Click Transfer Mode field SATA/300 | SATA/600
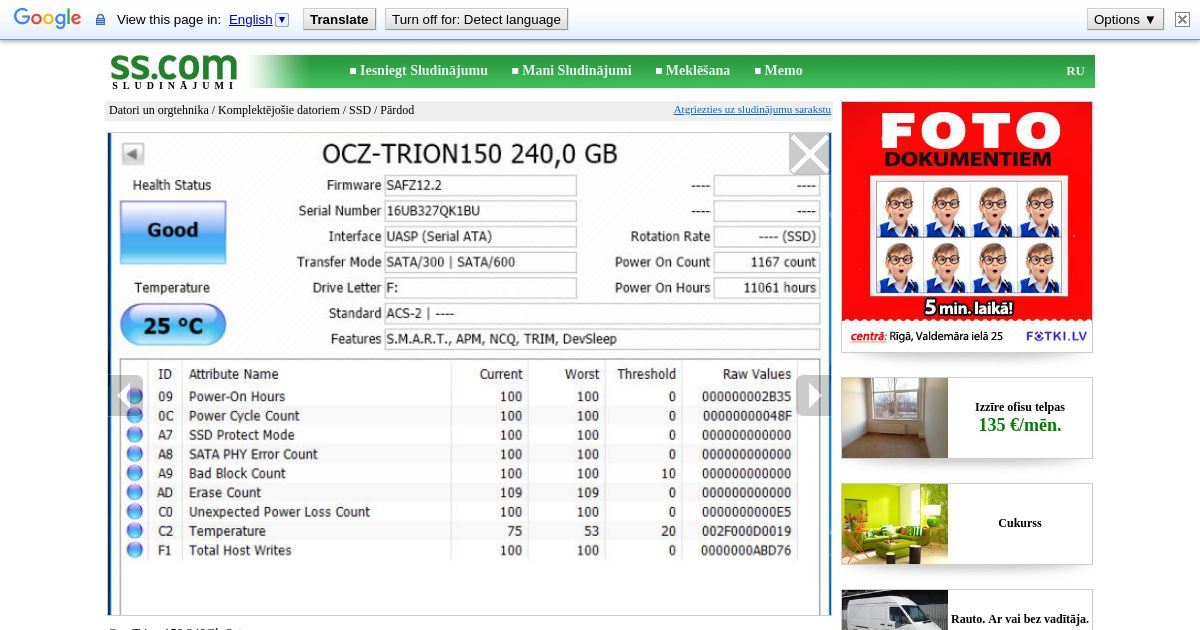 pyautogui.click(x=480, y=262)
